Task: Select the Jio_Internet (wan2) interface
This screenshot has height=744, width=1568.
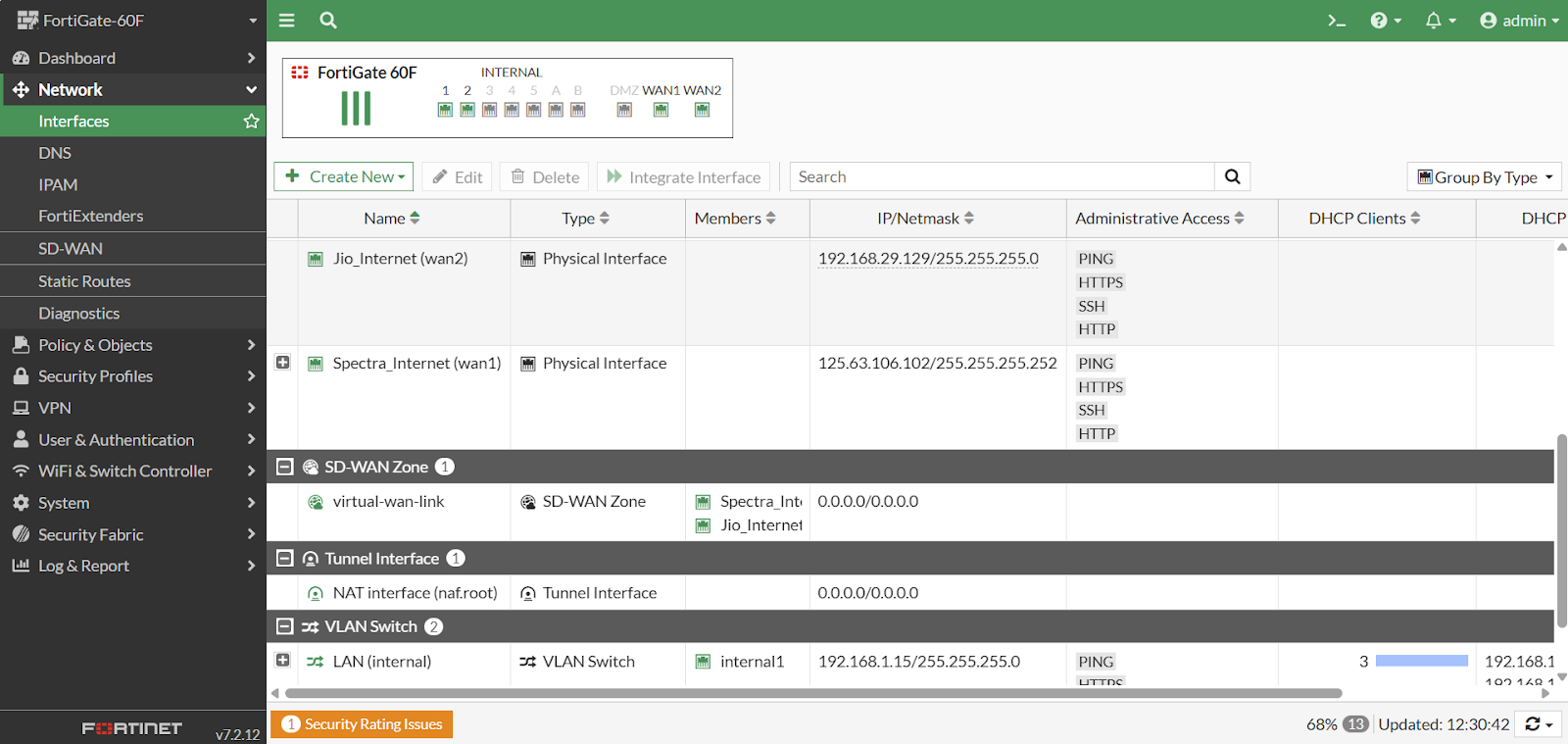Action: 400,259
